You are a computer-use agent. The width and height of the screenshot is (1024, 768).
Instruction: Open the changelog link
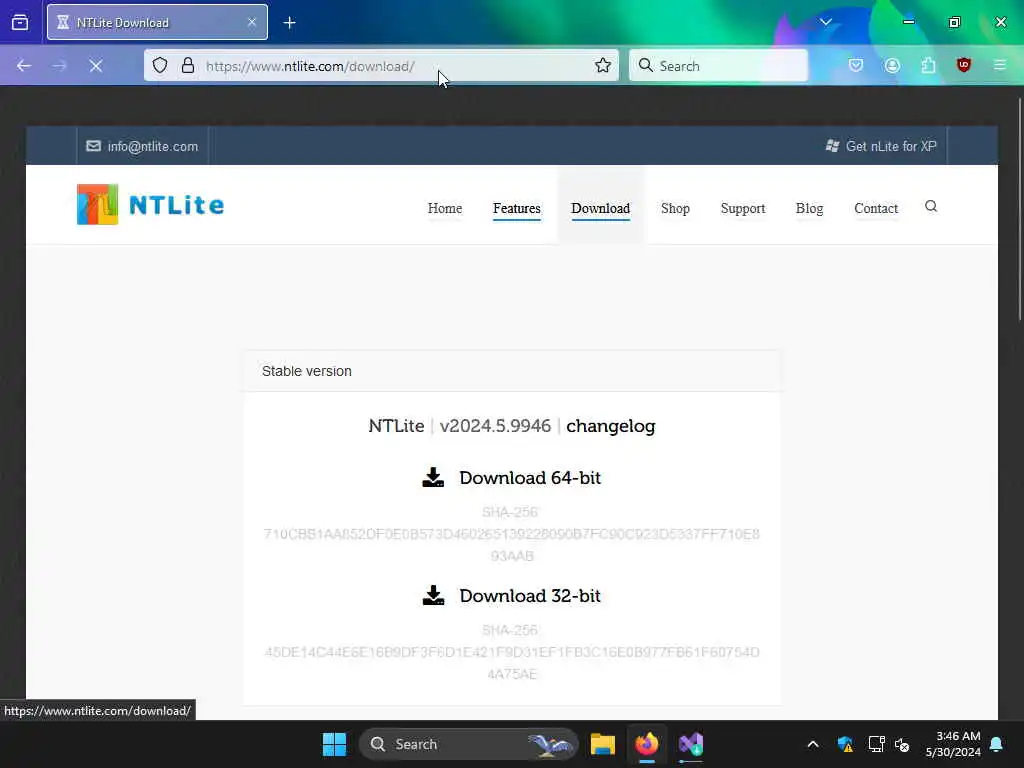611,426
